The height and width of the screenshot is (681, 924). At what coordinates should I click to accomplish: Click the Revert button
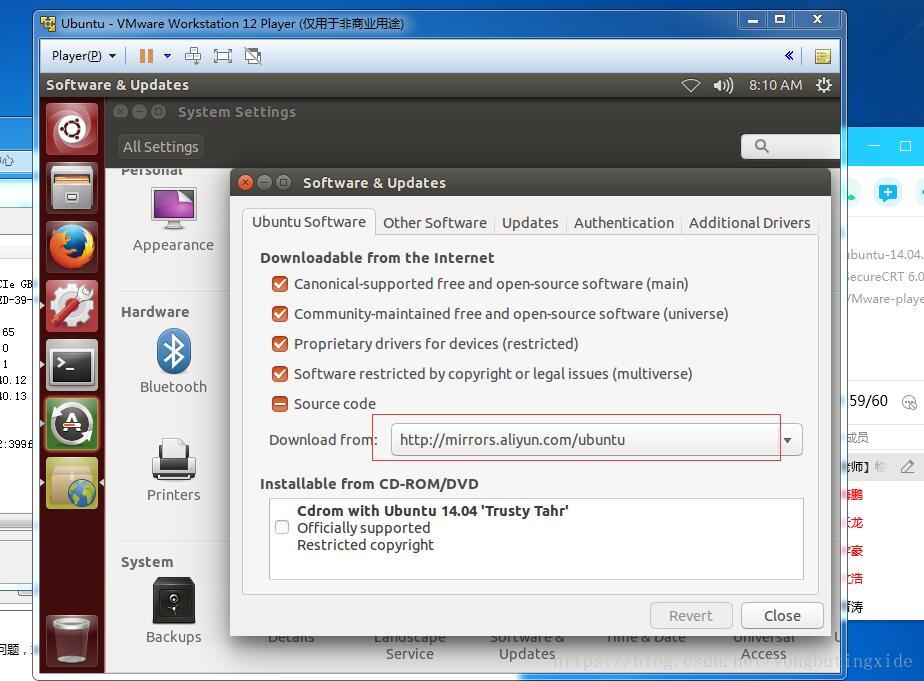(691, 616)
